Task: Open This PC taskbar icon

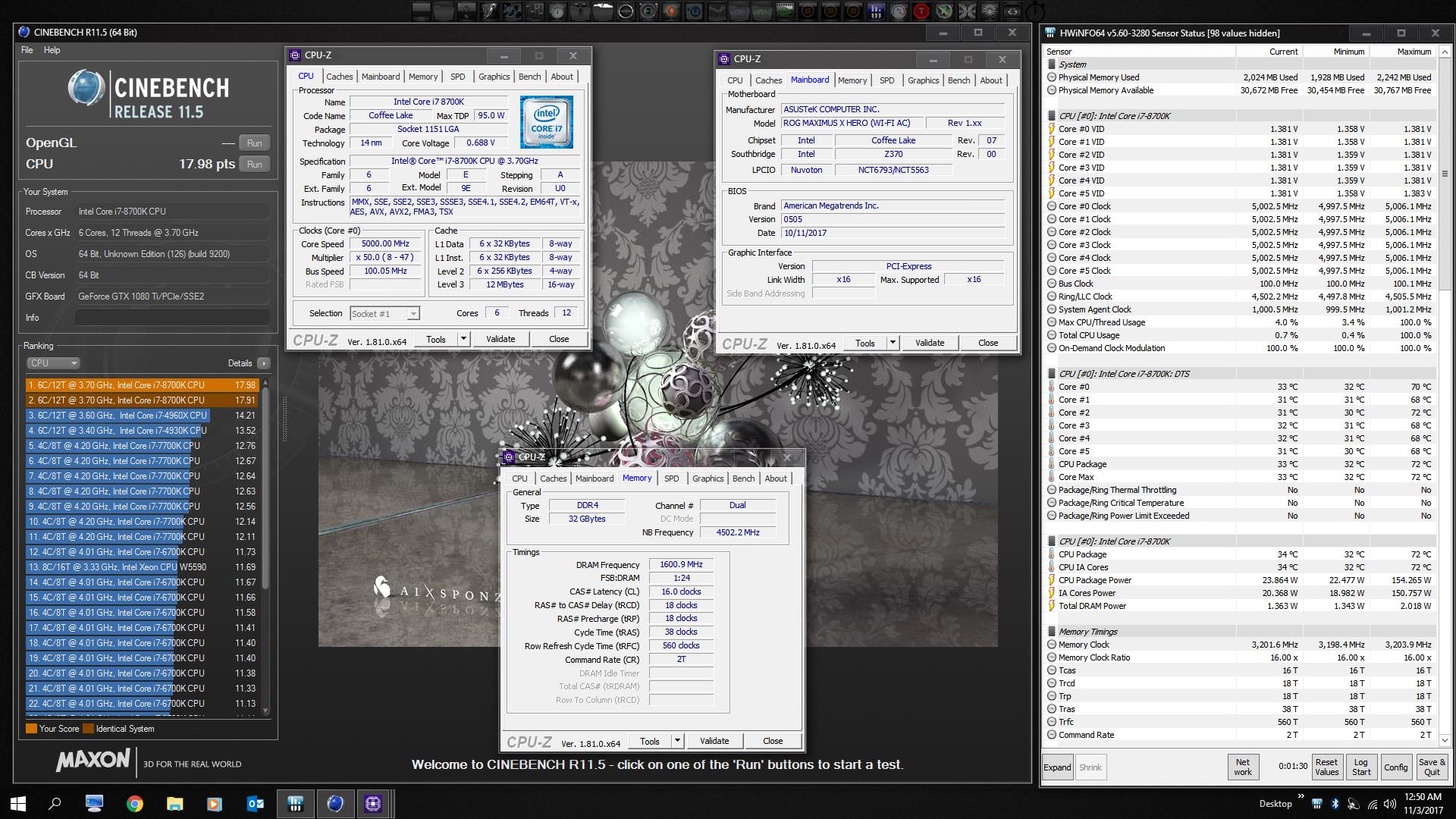Action: pyautogui.click(x=95, y=804)
